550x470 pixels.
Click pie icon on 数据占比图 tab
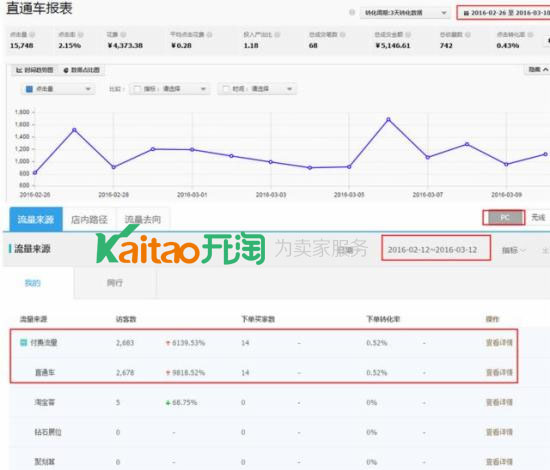[66, 70]
